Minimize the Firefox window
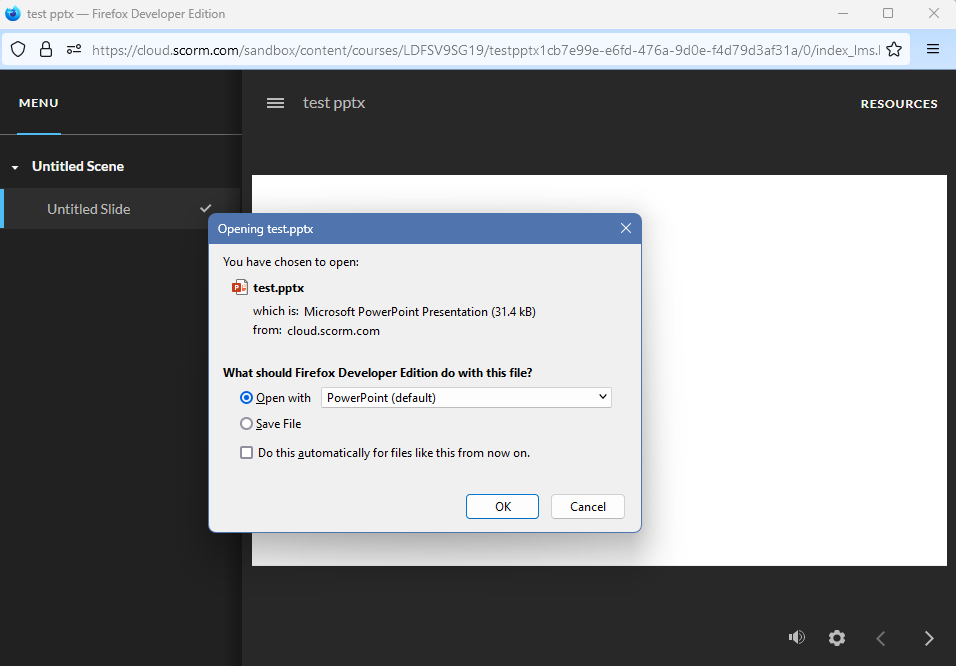The height and width of the screenshot is (666, 956). point(843,13)
